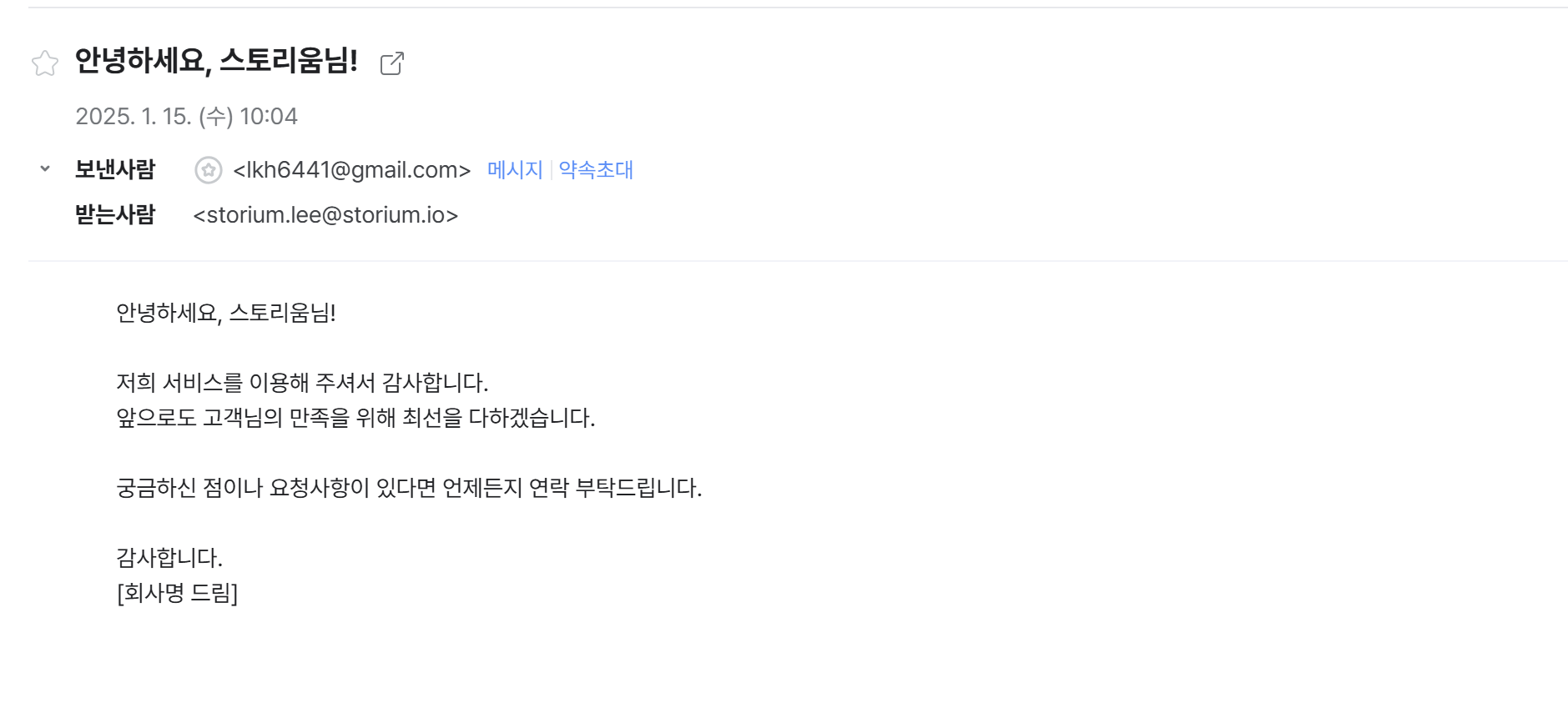Viewport: 1568px width, 723px height.
Task: Click the line starting with 앞으로도 고객님의
Action: pos(355,418)
